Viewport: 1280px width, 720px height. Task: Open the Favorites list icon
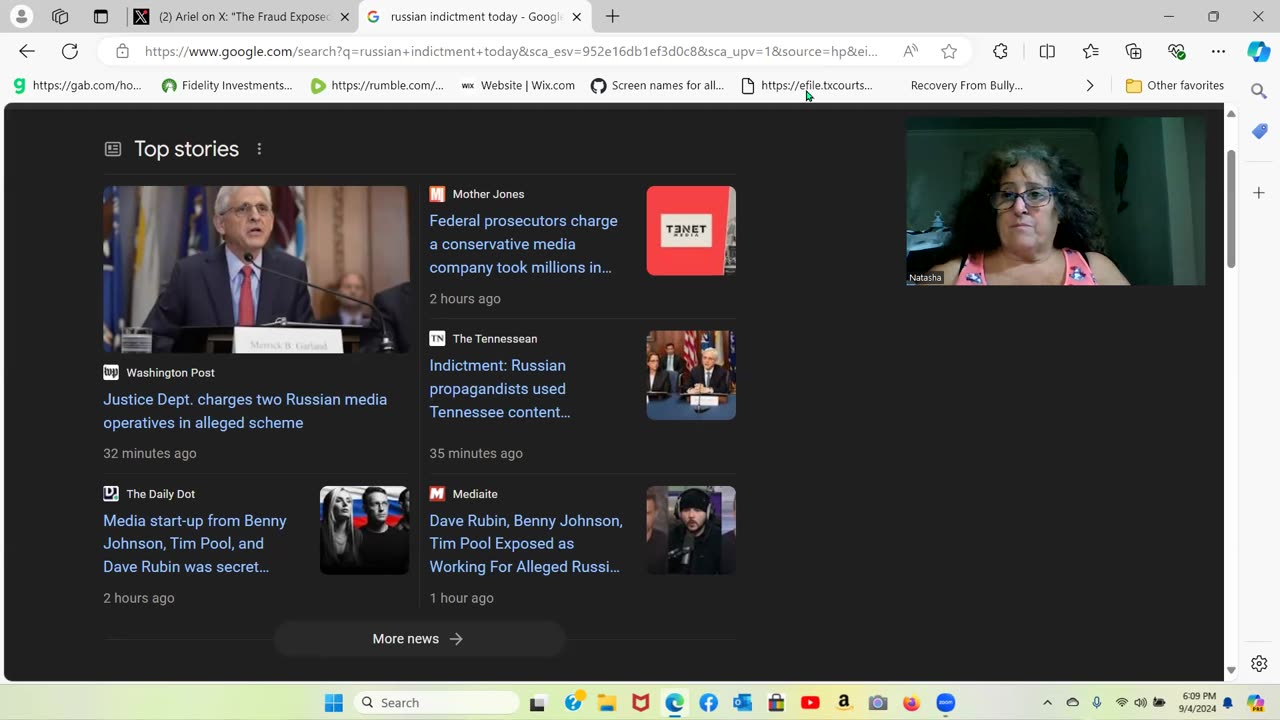click(x=1091, y=51)
